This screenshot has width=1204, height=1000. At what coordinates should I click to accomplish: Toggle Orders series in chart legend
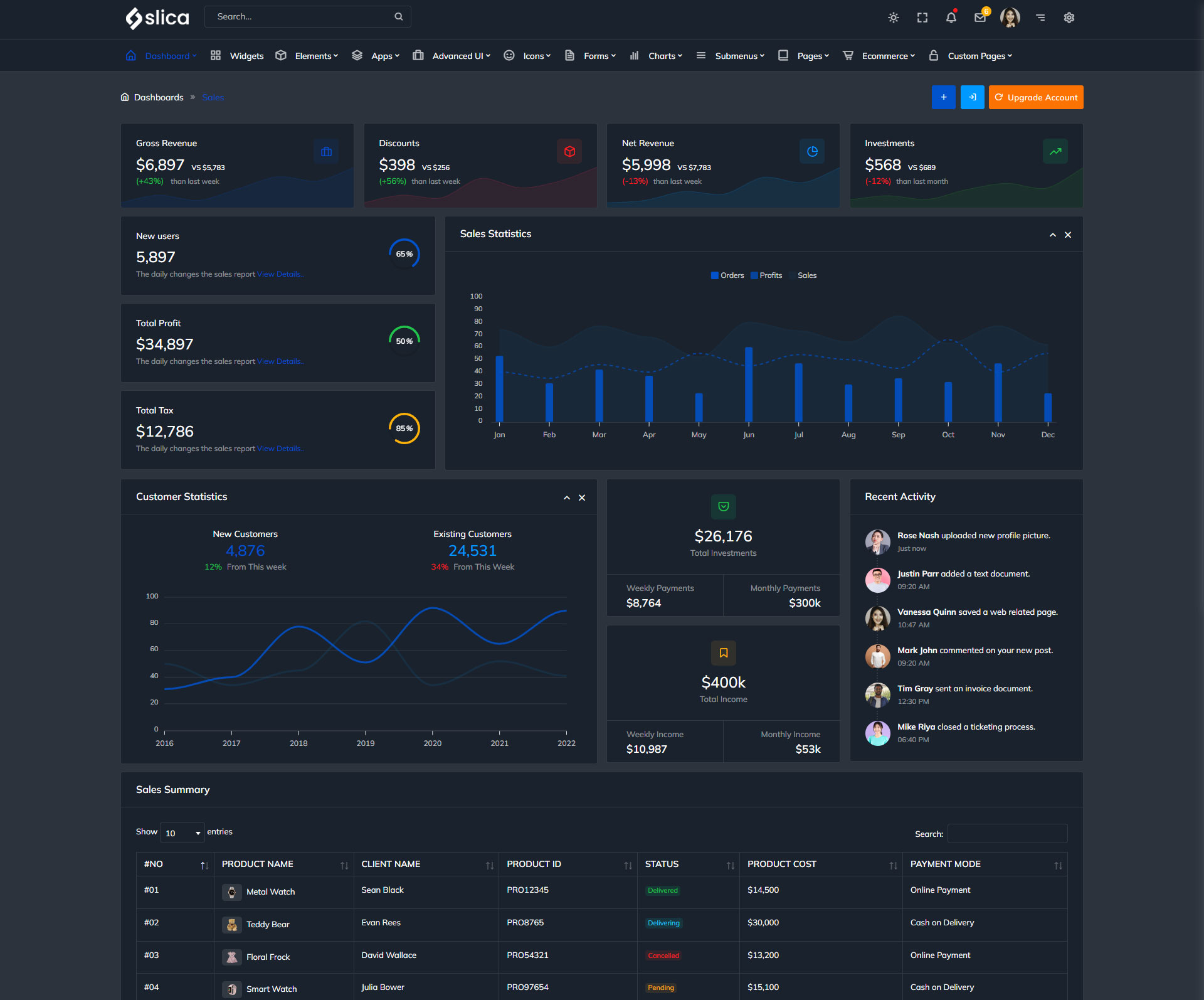pyautogui.click(x=727, y=275)
